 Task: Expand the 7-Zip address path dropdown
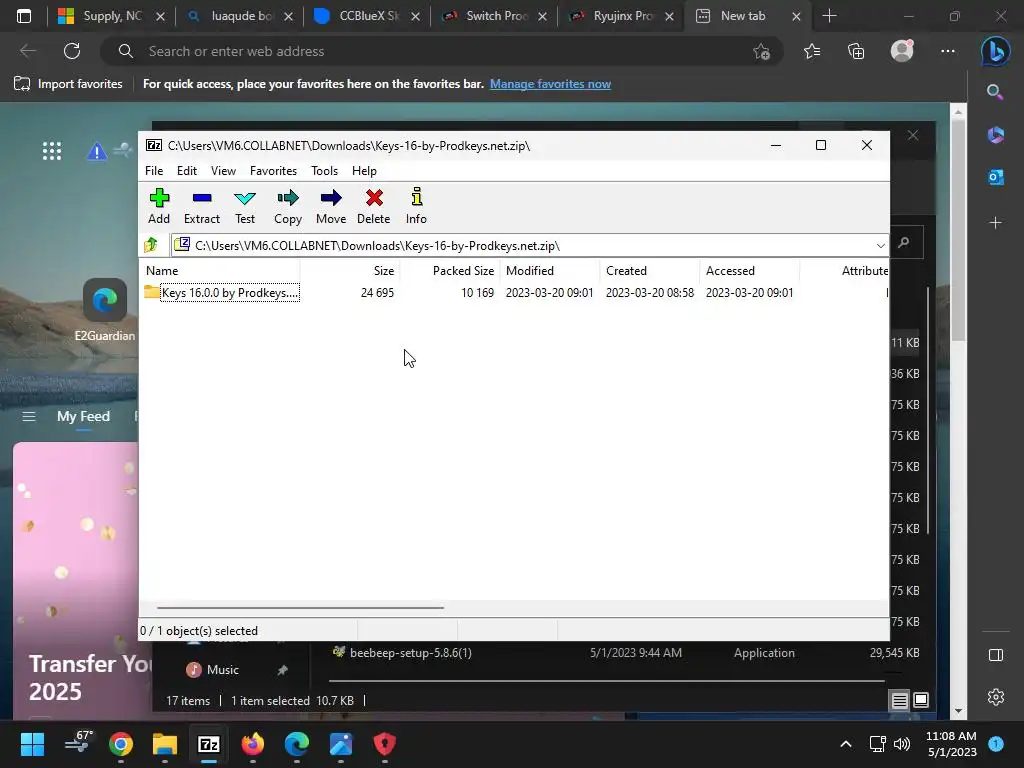click(880, 246)
